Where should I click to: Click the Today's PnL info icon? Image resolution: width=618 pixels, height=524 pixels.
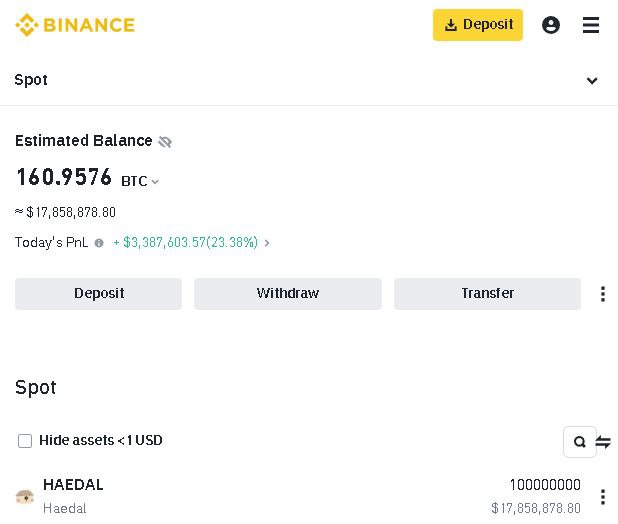(x=99, y=243)
